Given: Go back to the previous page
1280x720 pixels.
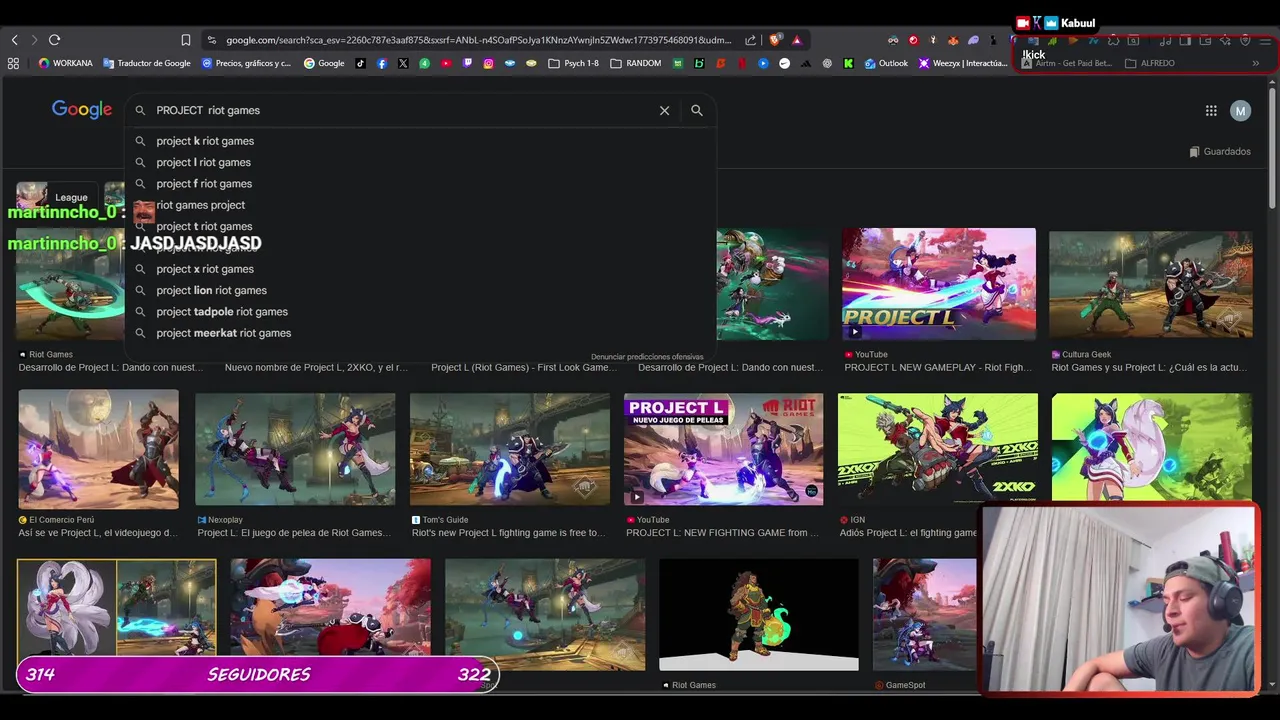Looking at the screenshot, I should click(14, 40).
